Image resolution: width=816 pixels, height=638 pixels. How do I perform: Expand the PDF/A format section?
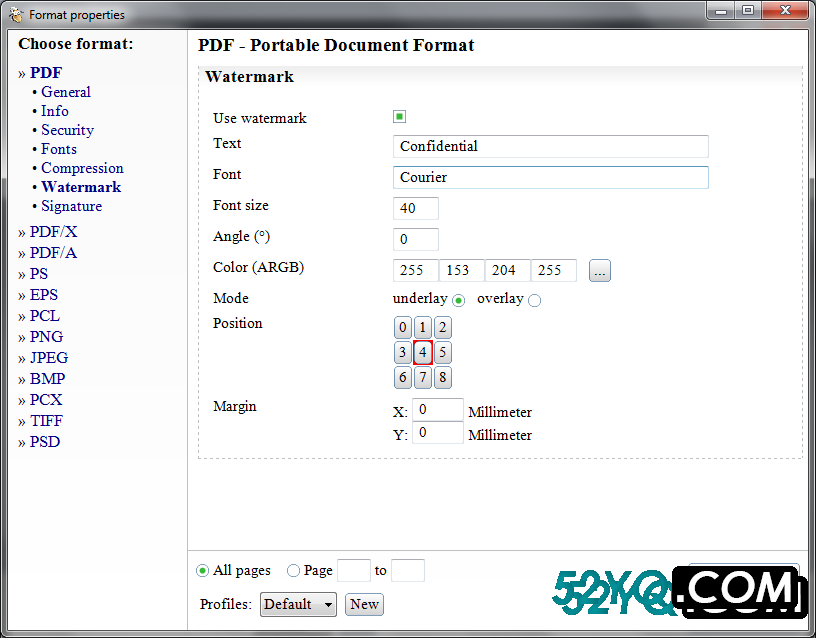tap(53, 253)
